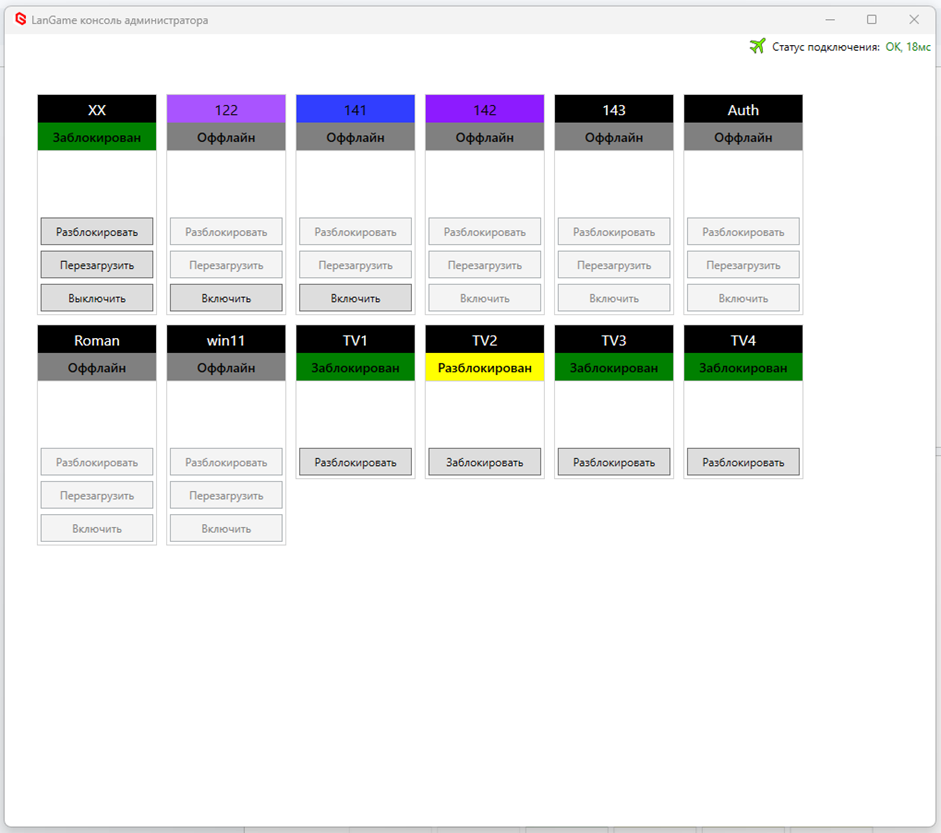The width and height of the screenshot is (941, 833).
Task: Click the yellow Разблокирован status on TV2
Action: [485, 368]
